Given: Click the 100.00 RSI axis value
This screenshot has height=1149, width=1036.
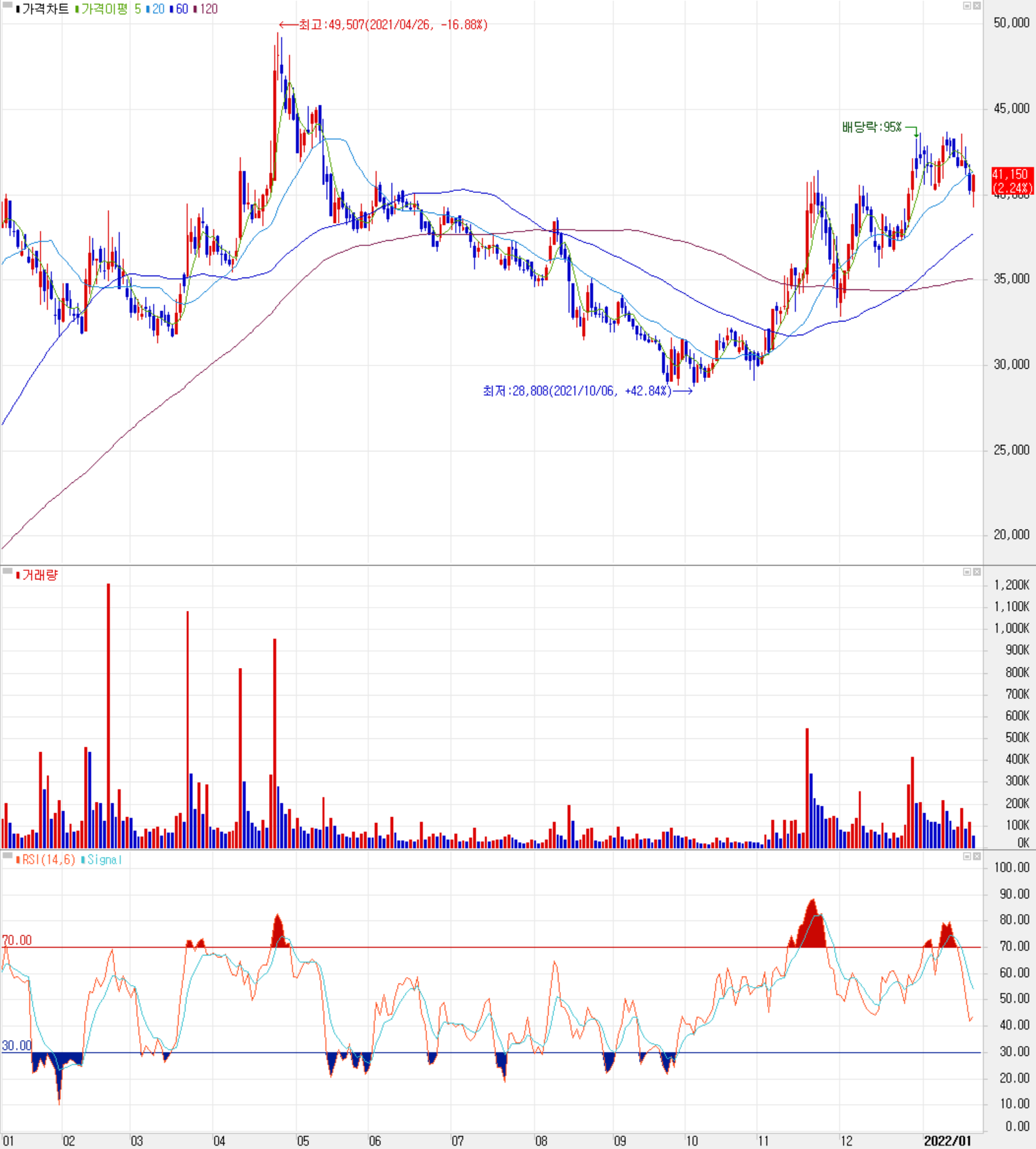Looking at the screenshot, I should (1012, 867).
